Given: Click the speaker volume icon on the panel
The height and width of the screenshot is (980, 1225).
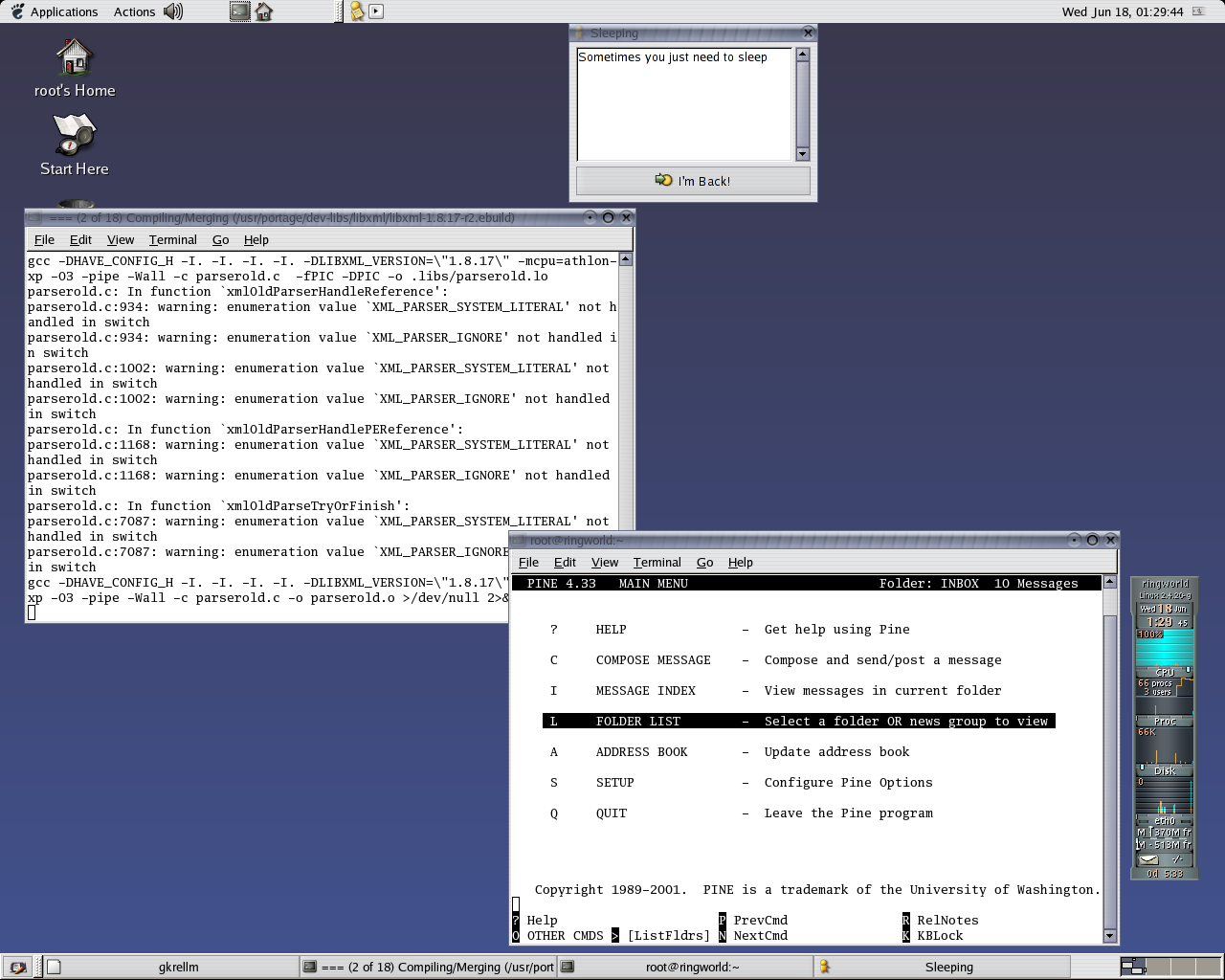Looking at the screenshot, I should click(172, 11).
